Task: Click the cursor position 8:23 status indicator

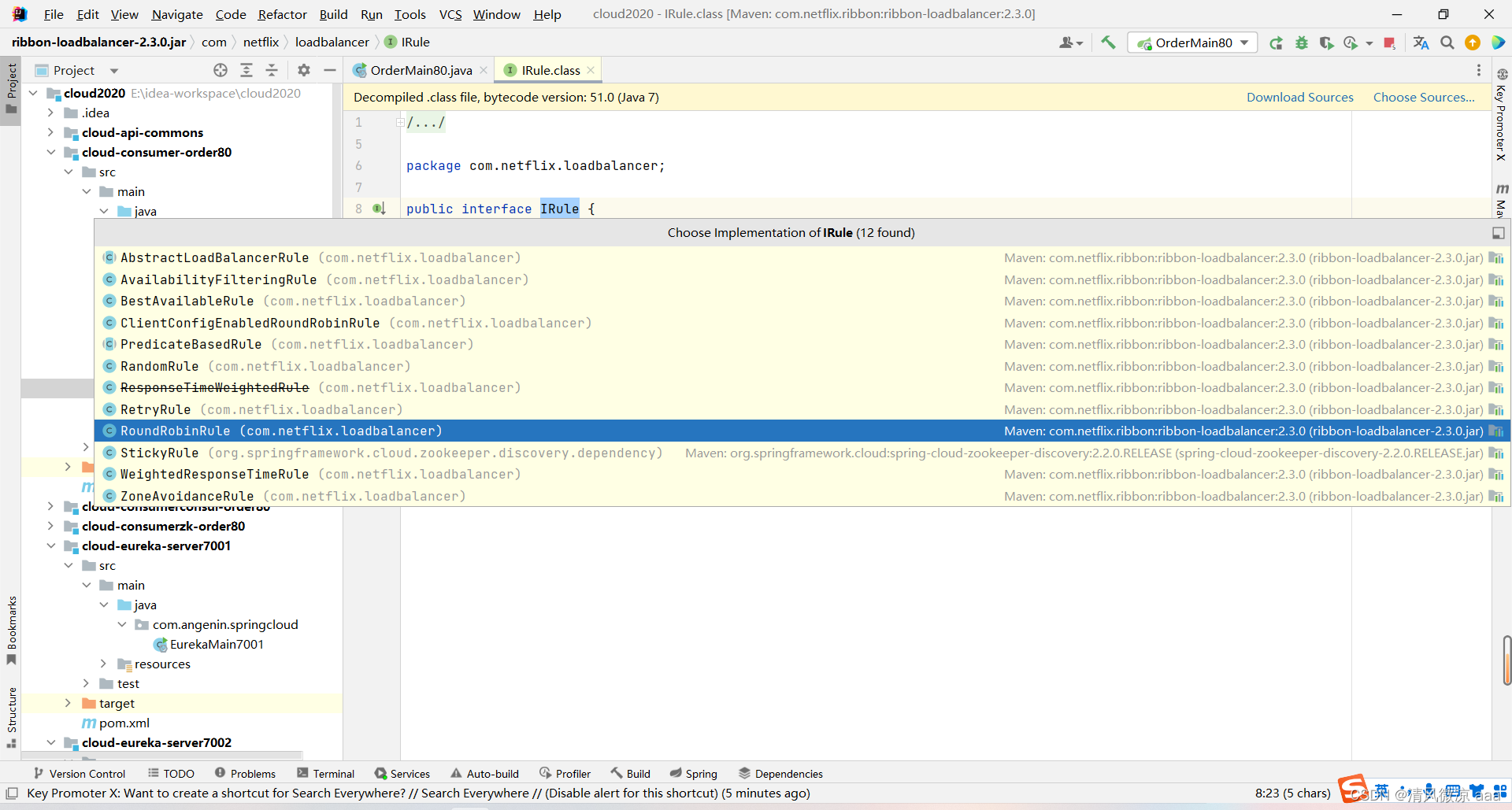Action: pos(1292,793)
